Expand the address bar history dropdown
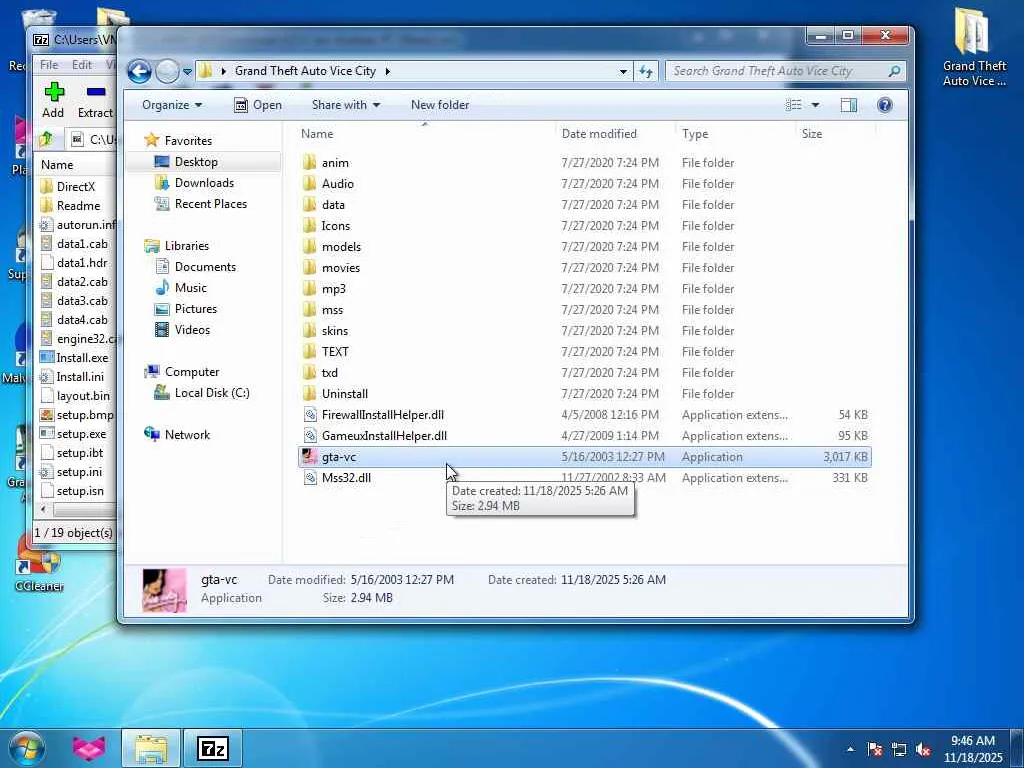 tap(623, 71)
